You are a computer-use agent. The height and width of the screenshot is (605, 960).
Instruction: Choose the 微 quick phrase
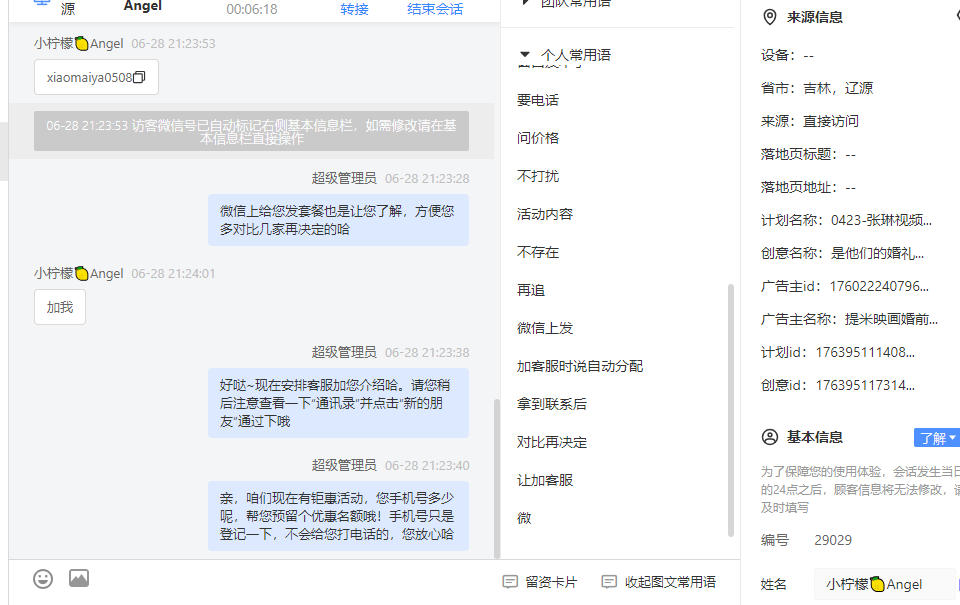pos(524,517)
